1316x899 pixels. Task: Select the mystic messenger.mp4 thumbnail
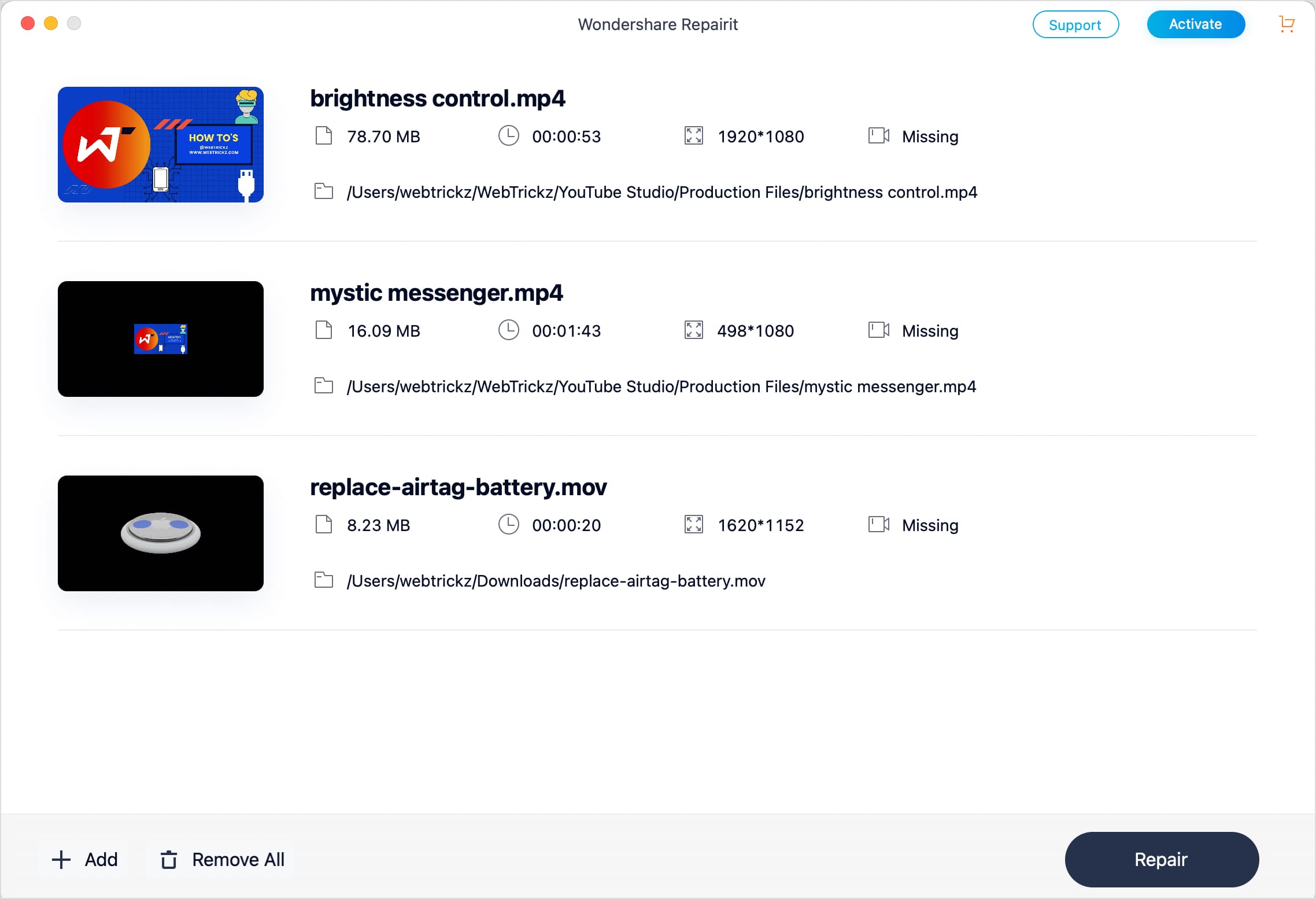(161, 339)
